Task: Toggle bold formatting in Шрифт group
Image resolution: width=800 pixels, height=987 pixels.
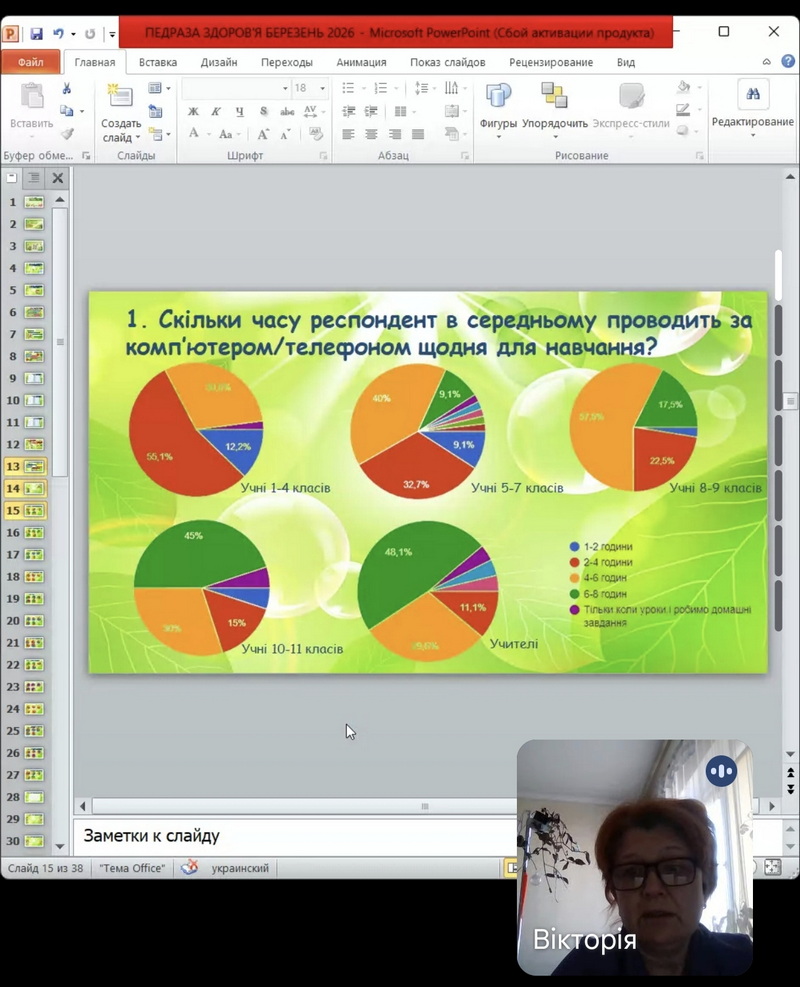Action: [x=191, y=111]
